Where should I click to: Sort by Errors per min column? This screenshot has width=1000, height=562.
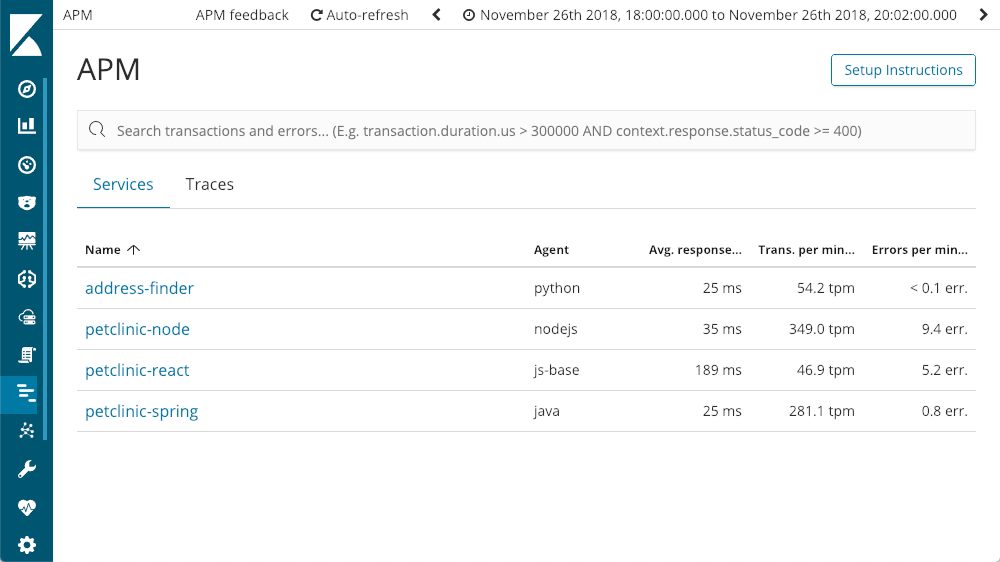pos(920,249)
